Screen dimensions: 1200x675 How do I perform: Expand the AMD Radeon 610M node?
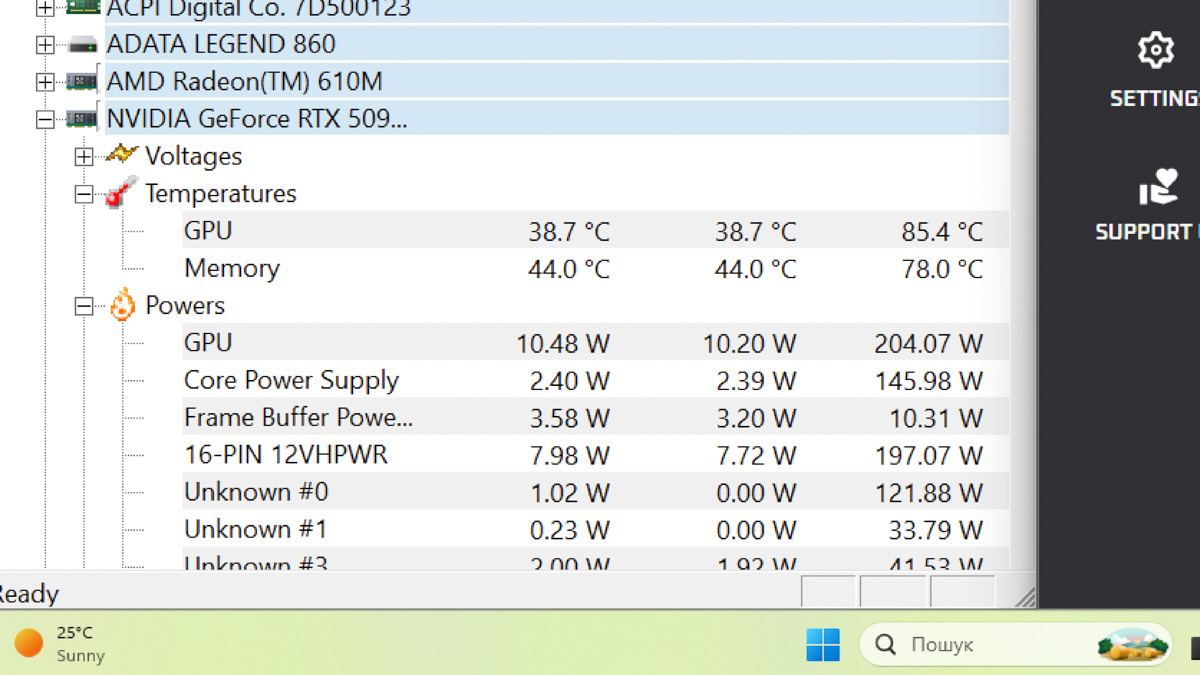click(45, 82)
